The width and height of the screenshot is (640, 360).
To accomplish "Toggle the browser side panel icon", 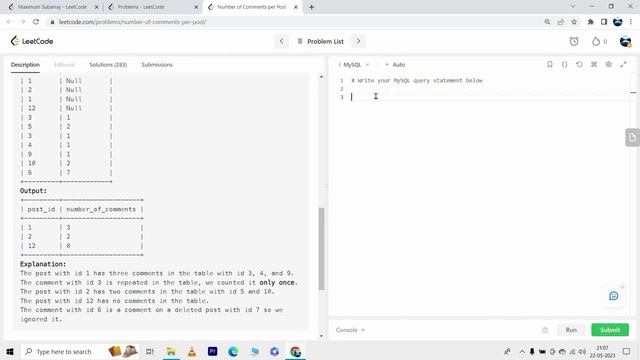I will coord(604,22).
